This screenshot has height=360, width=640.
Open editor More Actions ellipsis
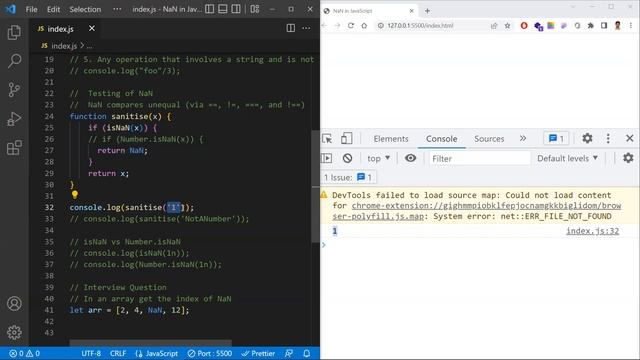[306, 28]
